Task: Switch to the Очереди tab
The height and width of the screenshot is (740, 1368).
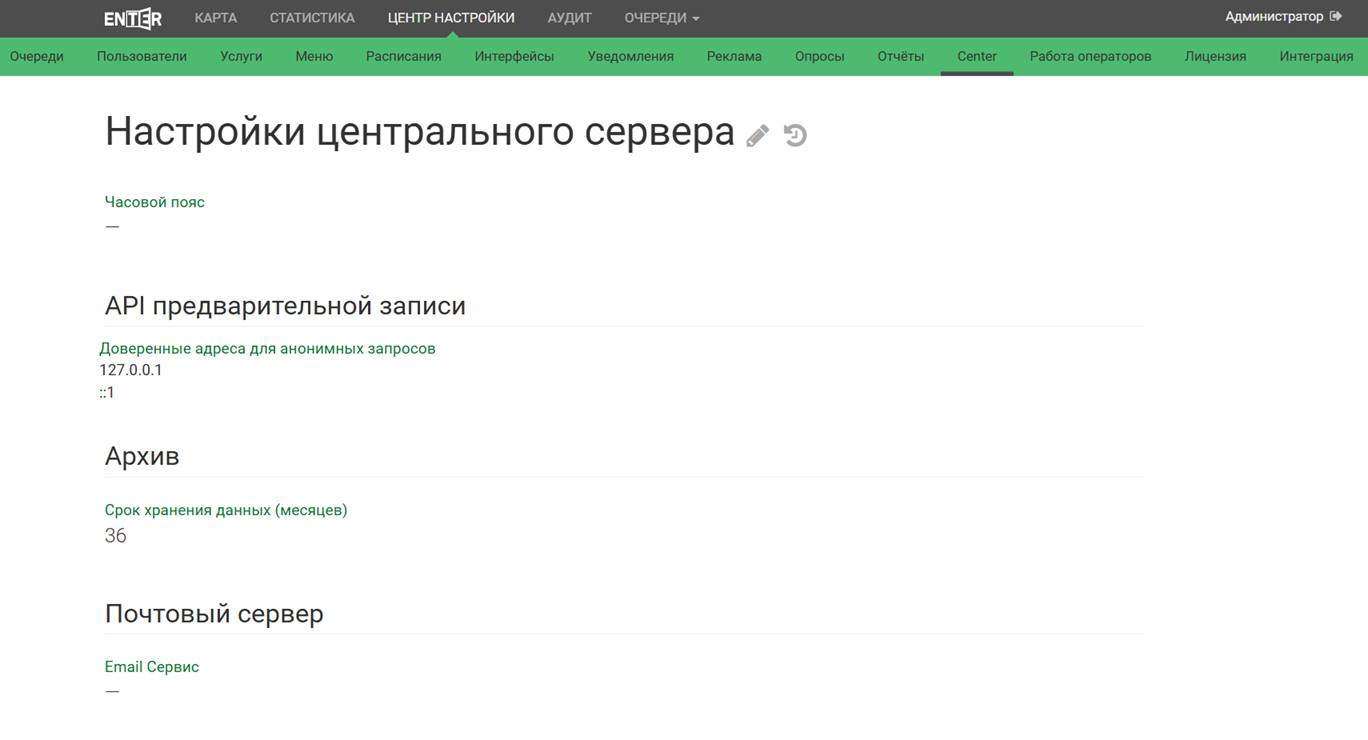Action: point(37,56)
